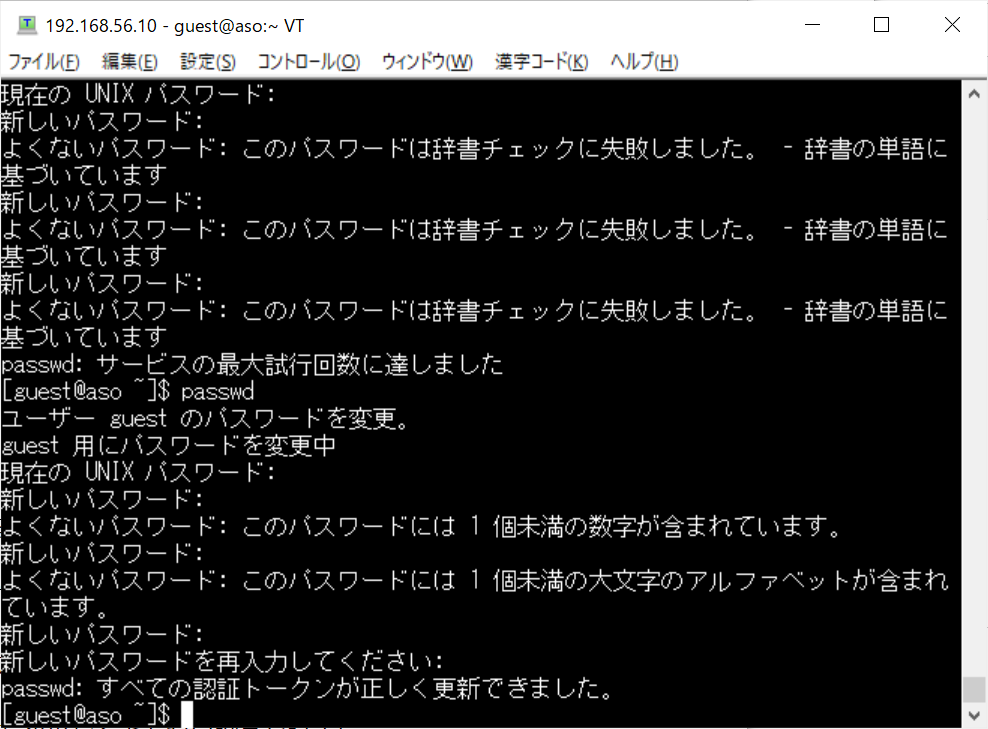988x729 pixels.
Task: Click the empty scrollbar track above the thumb
Action: pyautogui.click(x=974, y=391)
